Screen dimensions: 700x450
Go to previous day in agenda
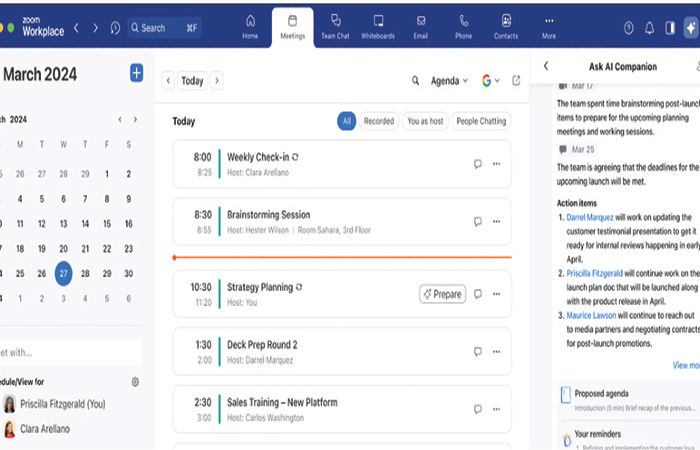coord(168,81)
